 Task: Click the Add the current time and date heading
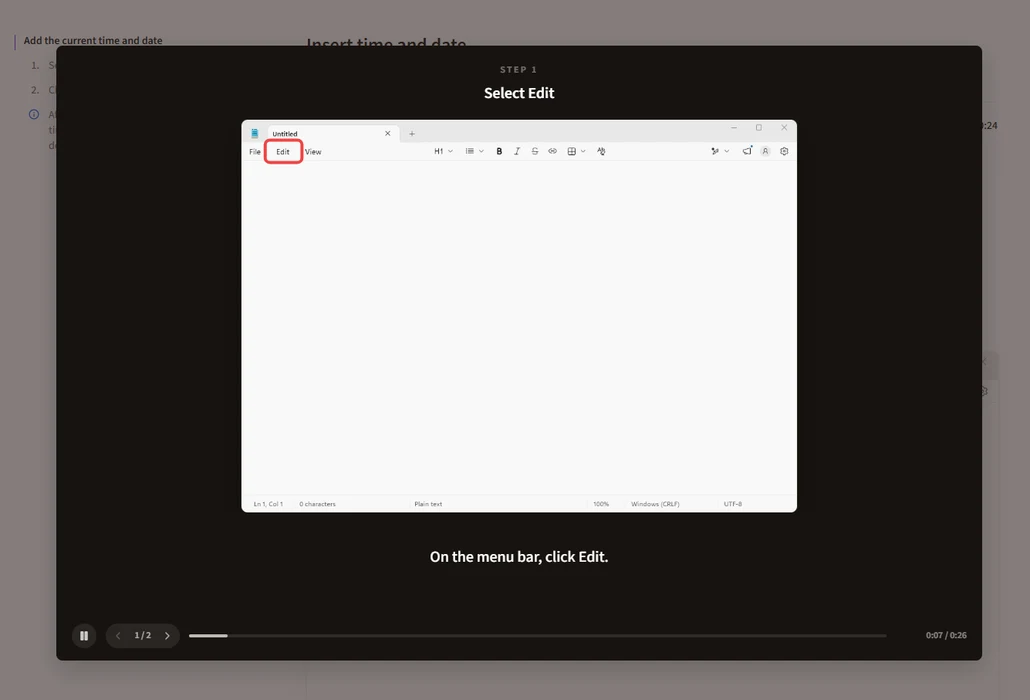click(x=93, y=41)
